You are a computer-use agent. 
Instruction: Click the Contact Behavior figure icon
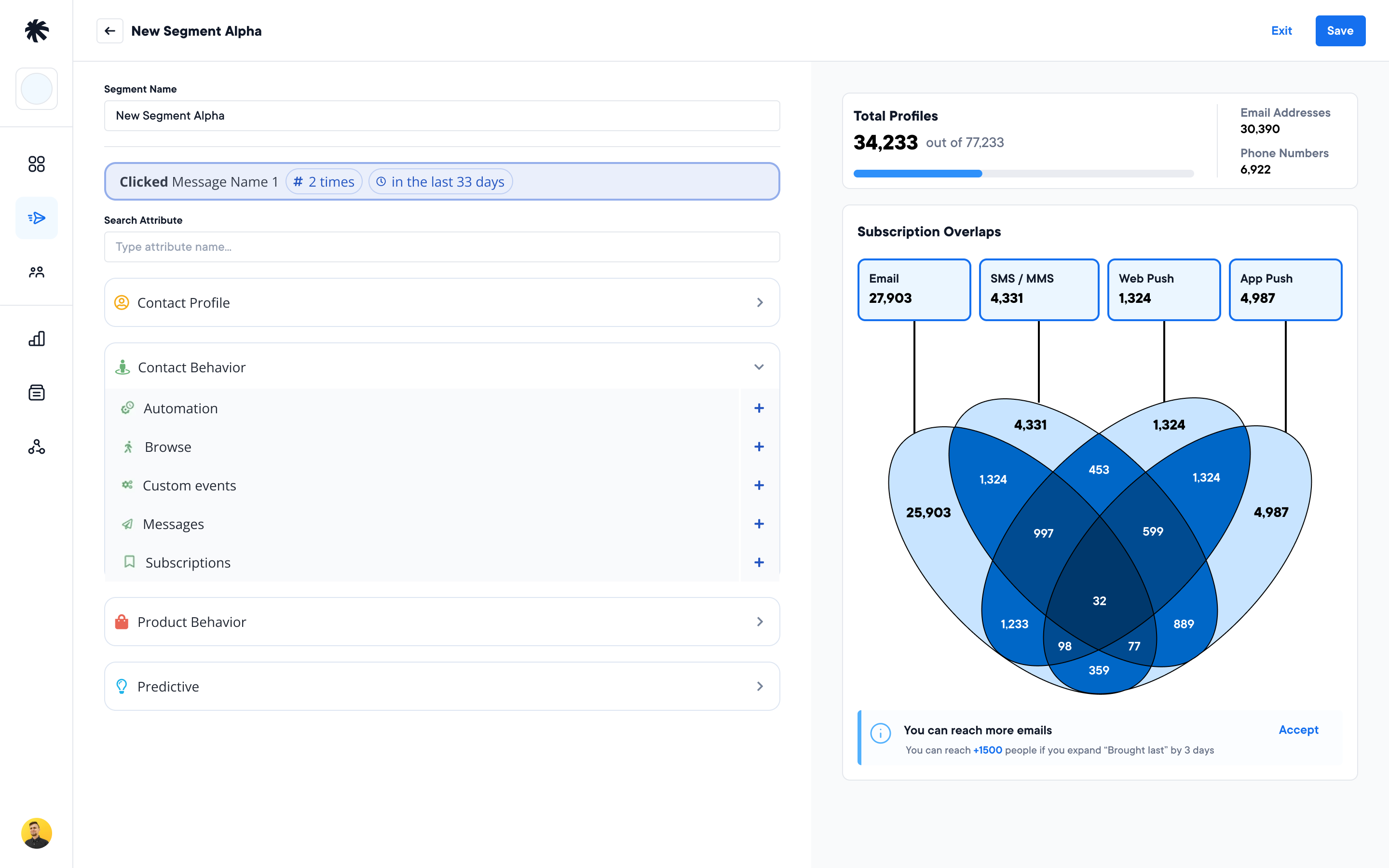click(122, 367)
